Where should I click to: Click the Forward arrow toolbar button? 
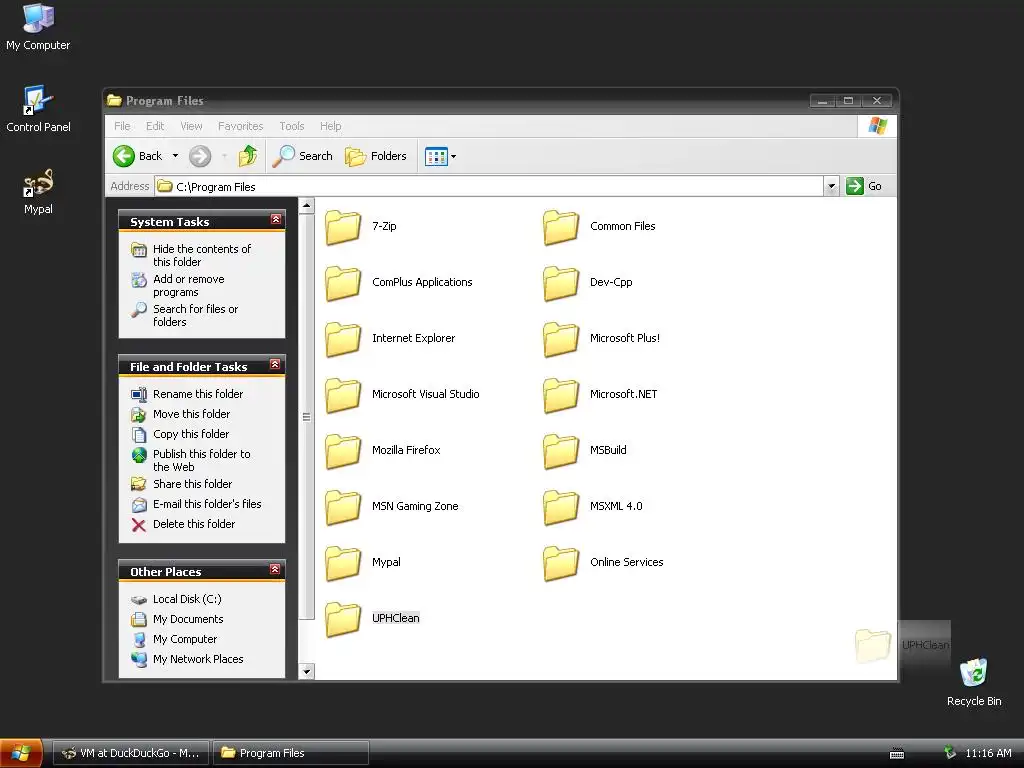(200, 156)
